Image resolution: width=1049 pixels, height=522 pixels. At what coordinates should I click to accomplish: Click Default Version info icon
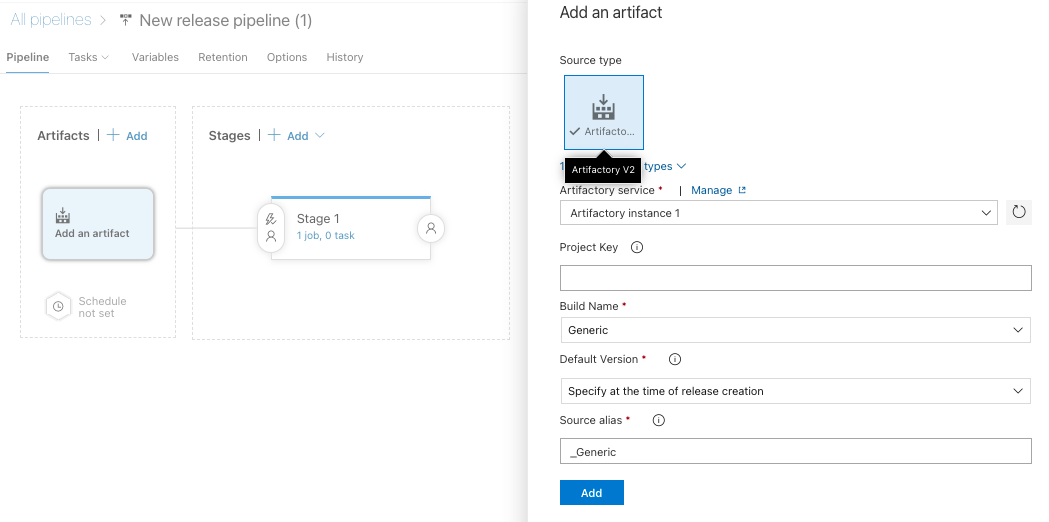[x=674, y=359]
